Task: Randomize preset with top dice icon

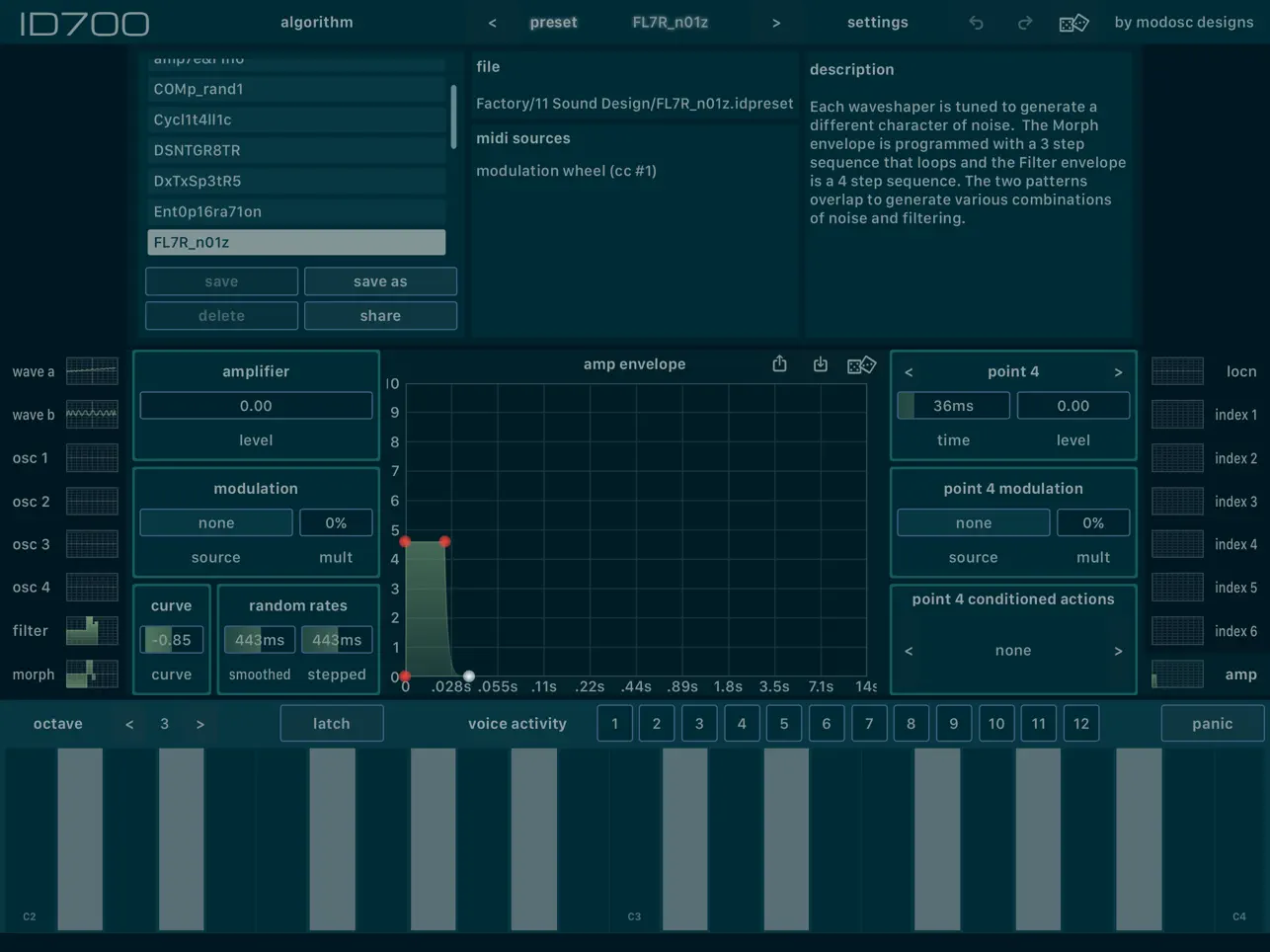Action: coord(1073,23)
